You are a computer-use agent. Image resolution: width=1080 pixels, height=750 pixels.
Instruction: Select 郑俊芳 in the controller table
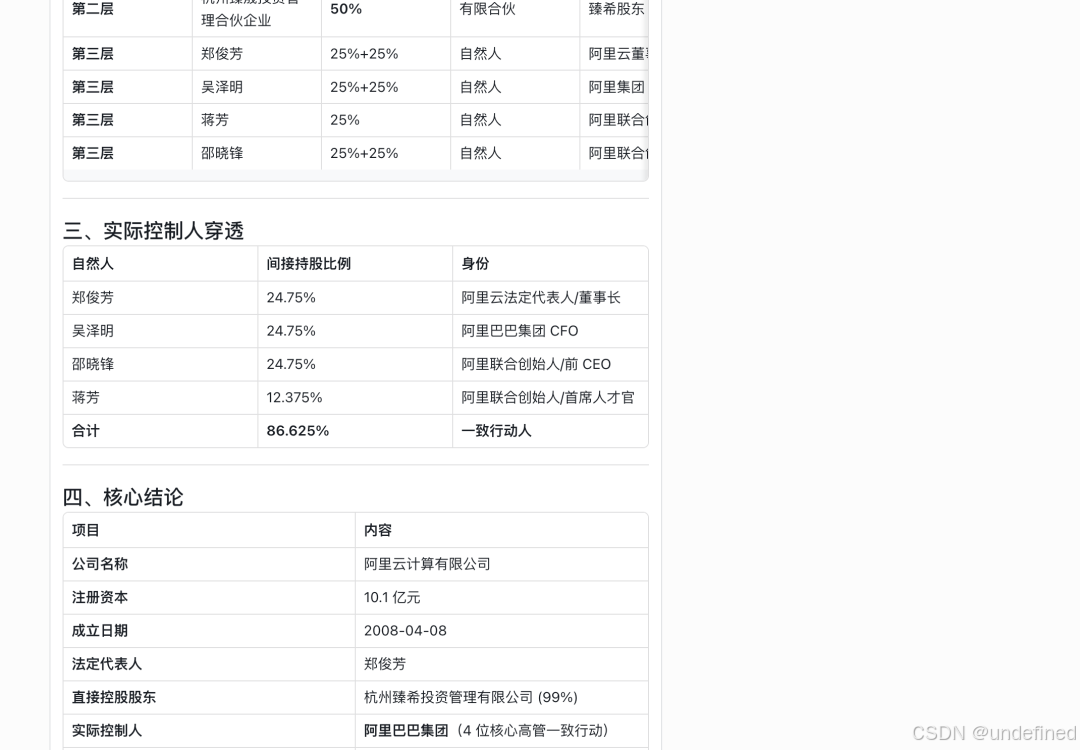click(x=92, y=298)
